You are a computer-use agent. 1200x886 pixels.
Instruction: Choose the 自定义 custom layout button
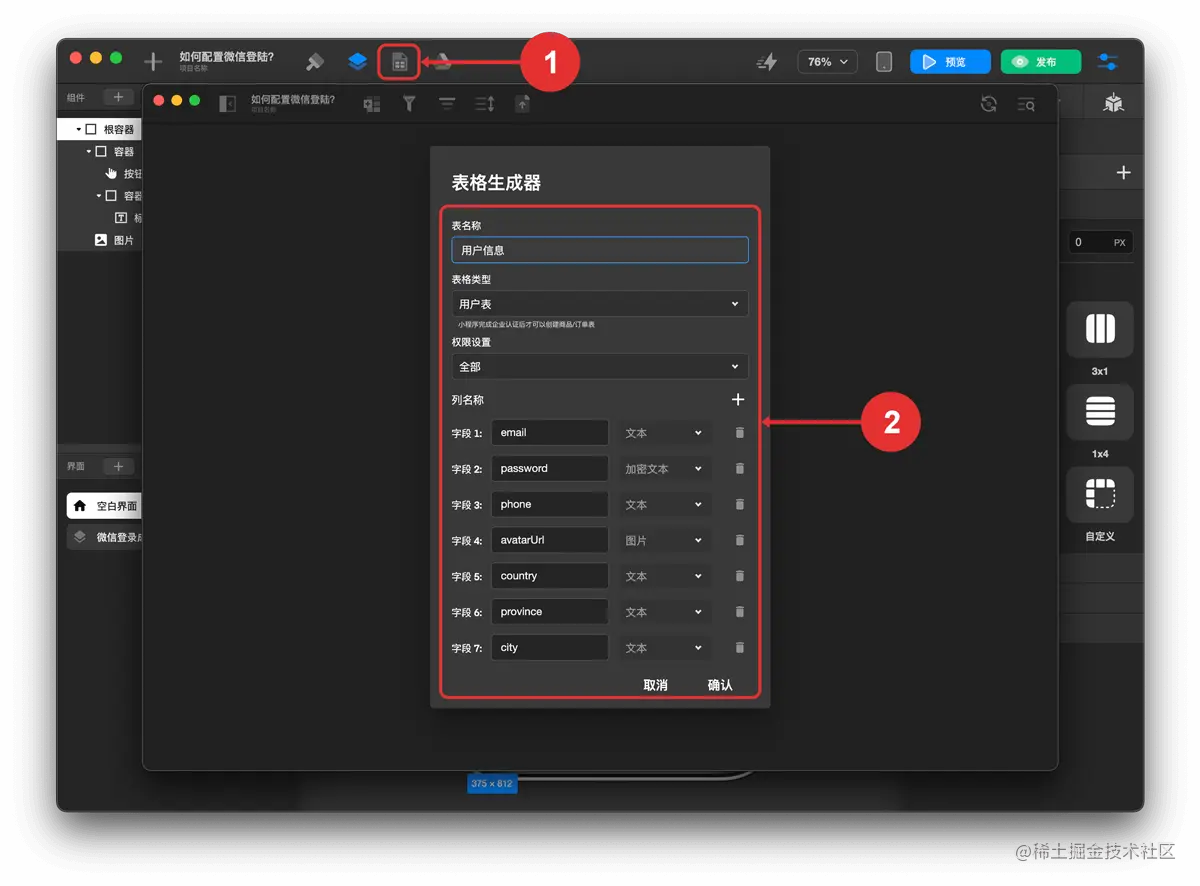pos(1100,495)
